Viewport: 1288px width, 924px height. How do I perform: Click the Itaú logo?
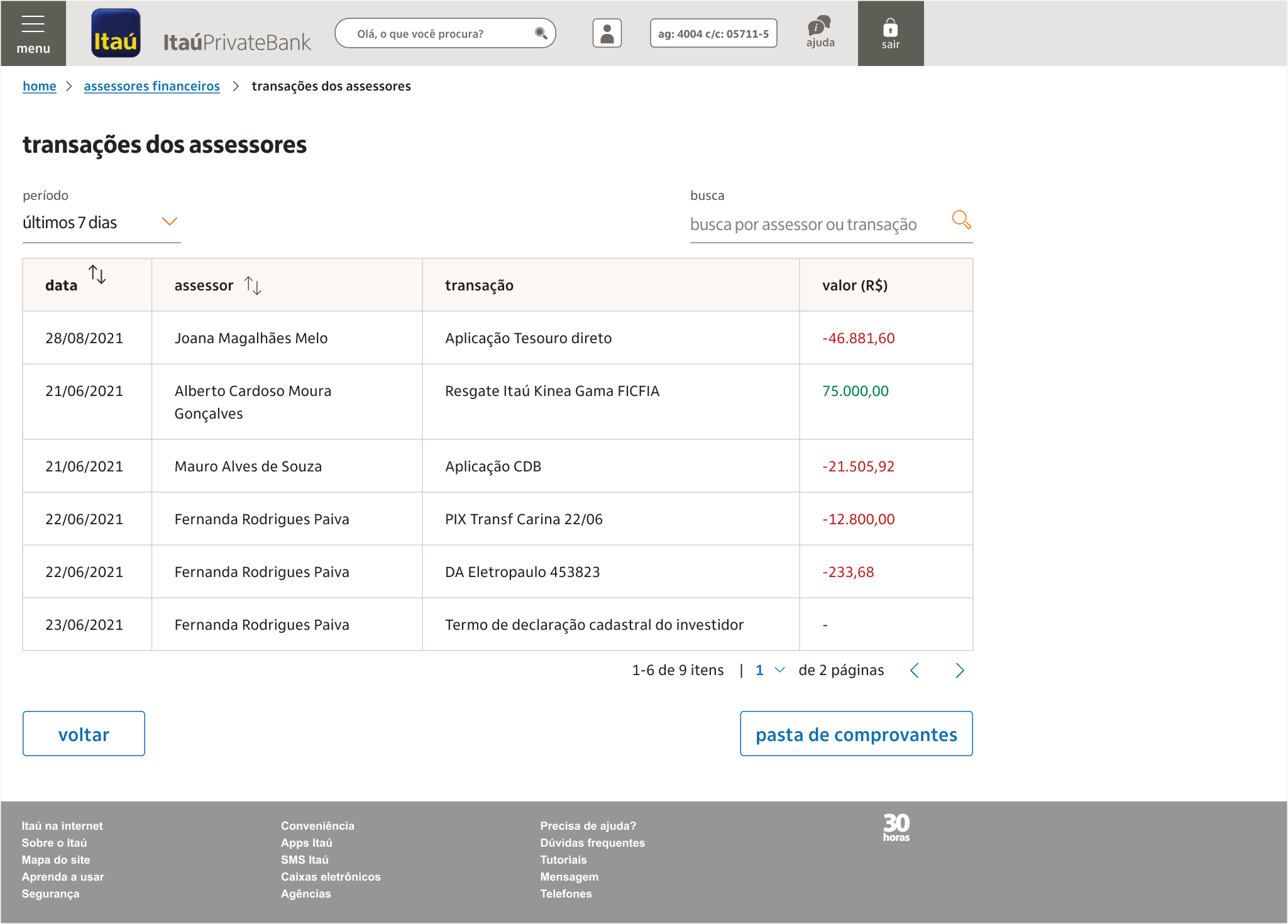click(x=116, y=33)
